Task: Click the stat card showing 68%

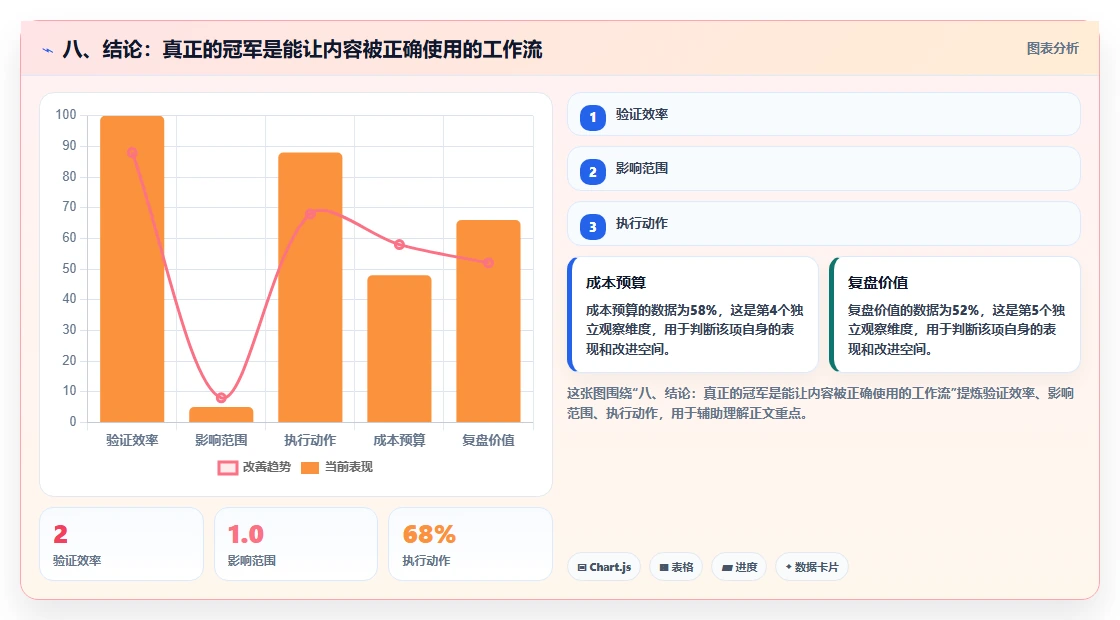Action: [x=470, y=544]
